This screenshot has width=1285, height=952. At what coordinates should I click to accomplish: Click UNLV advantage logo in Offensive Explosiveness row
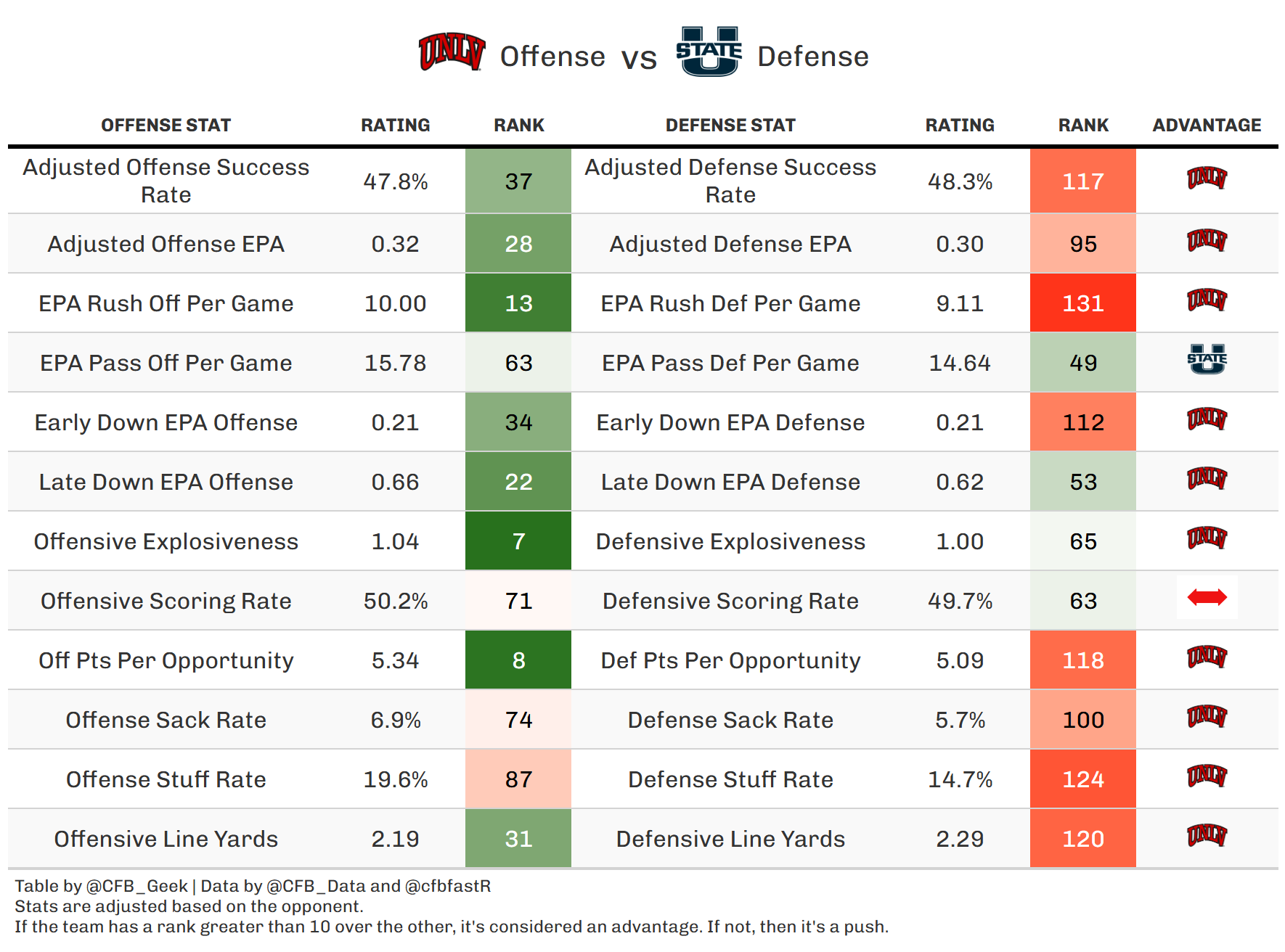click(x=1207, y=538)
